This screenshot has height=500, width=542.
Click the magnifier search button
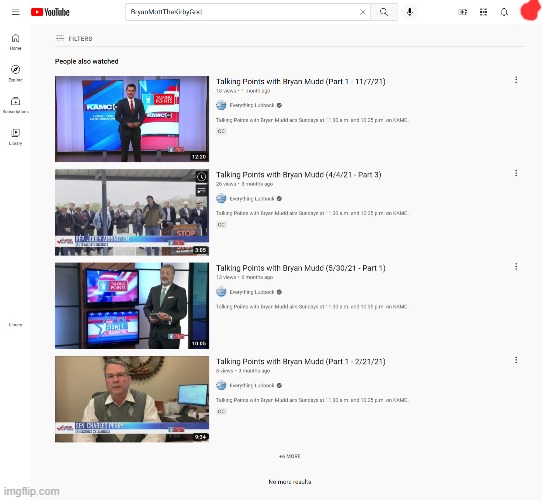click(x=384, y=12)
